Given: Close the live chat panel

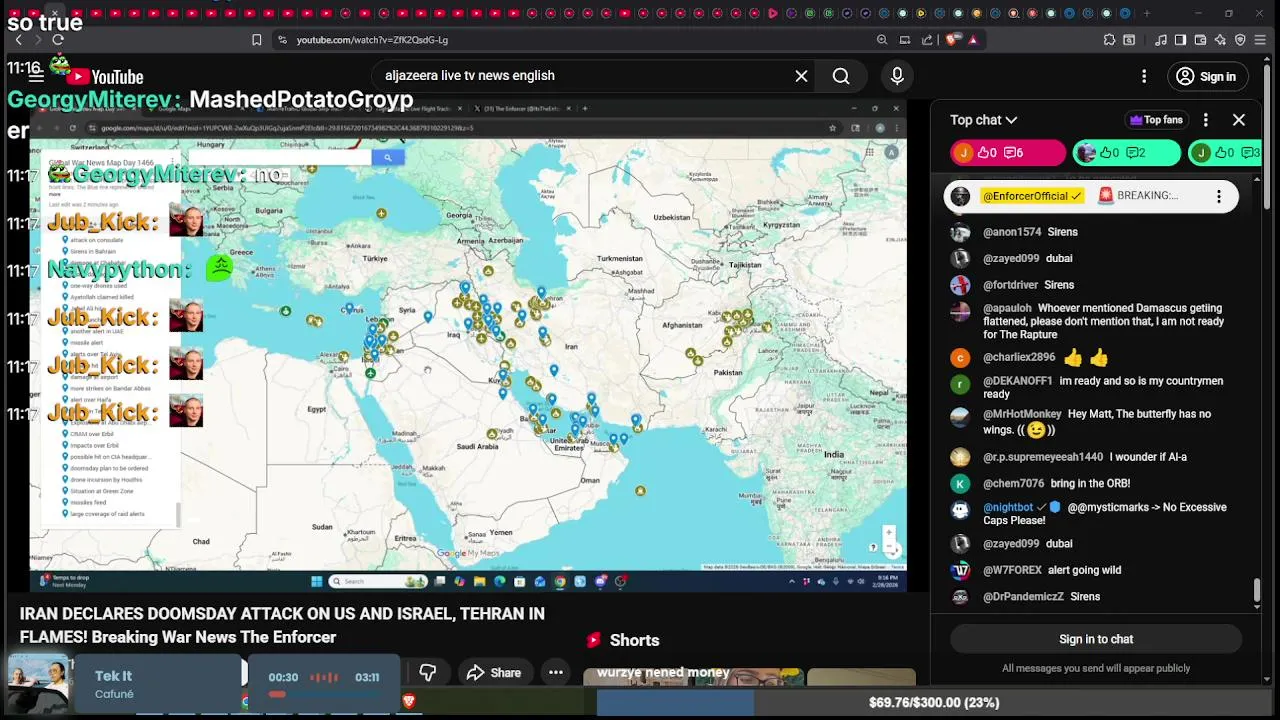Looking at the screenshot, I should [1239, 120].
